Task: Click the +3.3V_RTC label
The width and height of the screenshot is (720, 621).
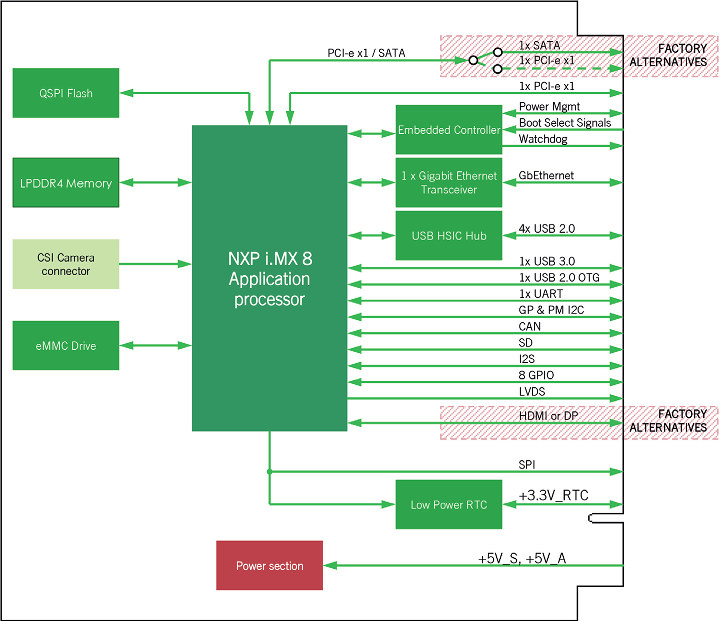Action: coord(553,496)
